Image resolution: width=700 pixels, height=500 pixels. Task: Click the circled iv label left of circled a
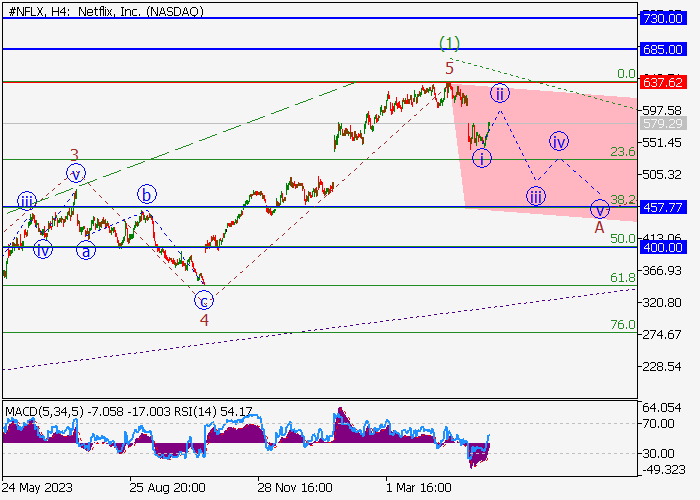[x=43, y=250]
